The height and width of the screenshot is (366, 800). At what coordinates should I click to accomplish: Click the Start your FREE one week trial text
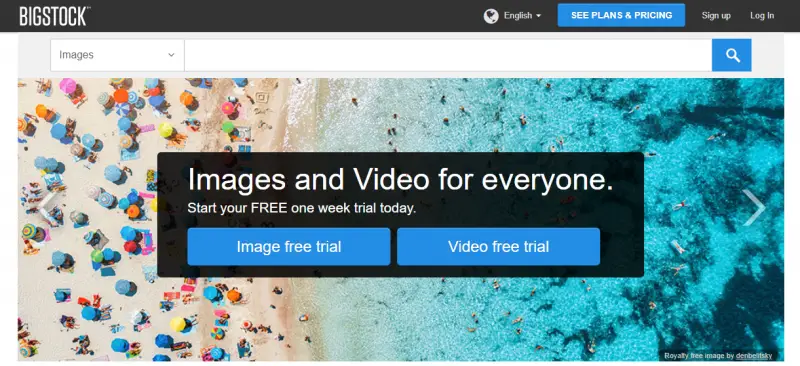[302, 208]
